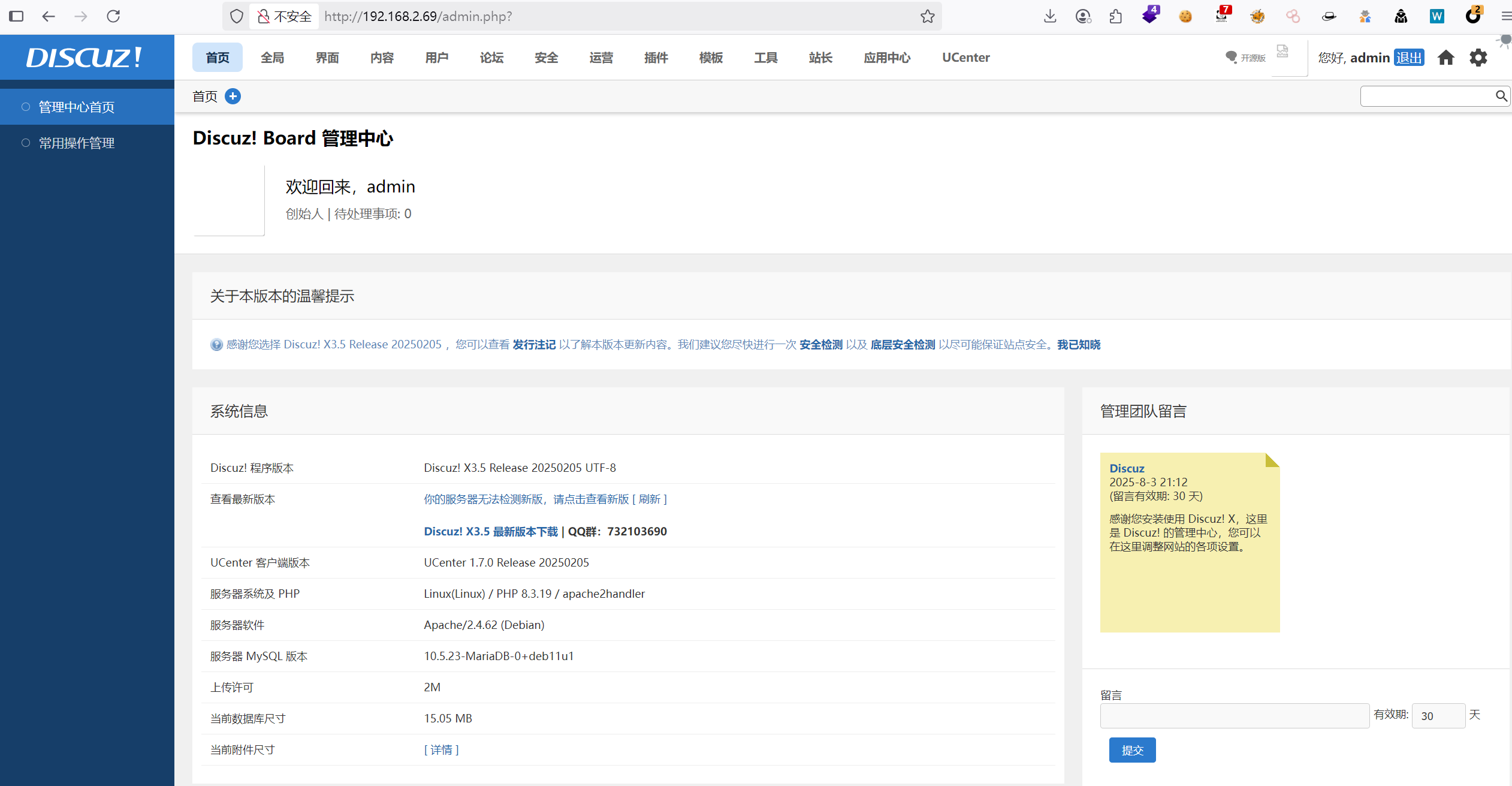Click the 有效期 days input box
This screenshot has width=1512, height=786.
coord(1438,716)
